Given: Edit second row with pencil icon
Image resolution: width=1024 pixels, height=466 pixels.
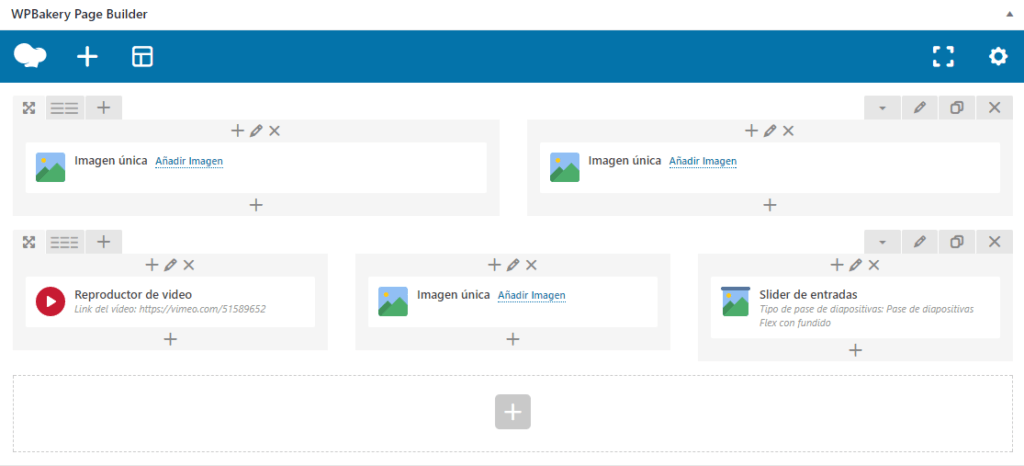Looking at the screenshot, I should click(919, 242).
